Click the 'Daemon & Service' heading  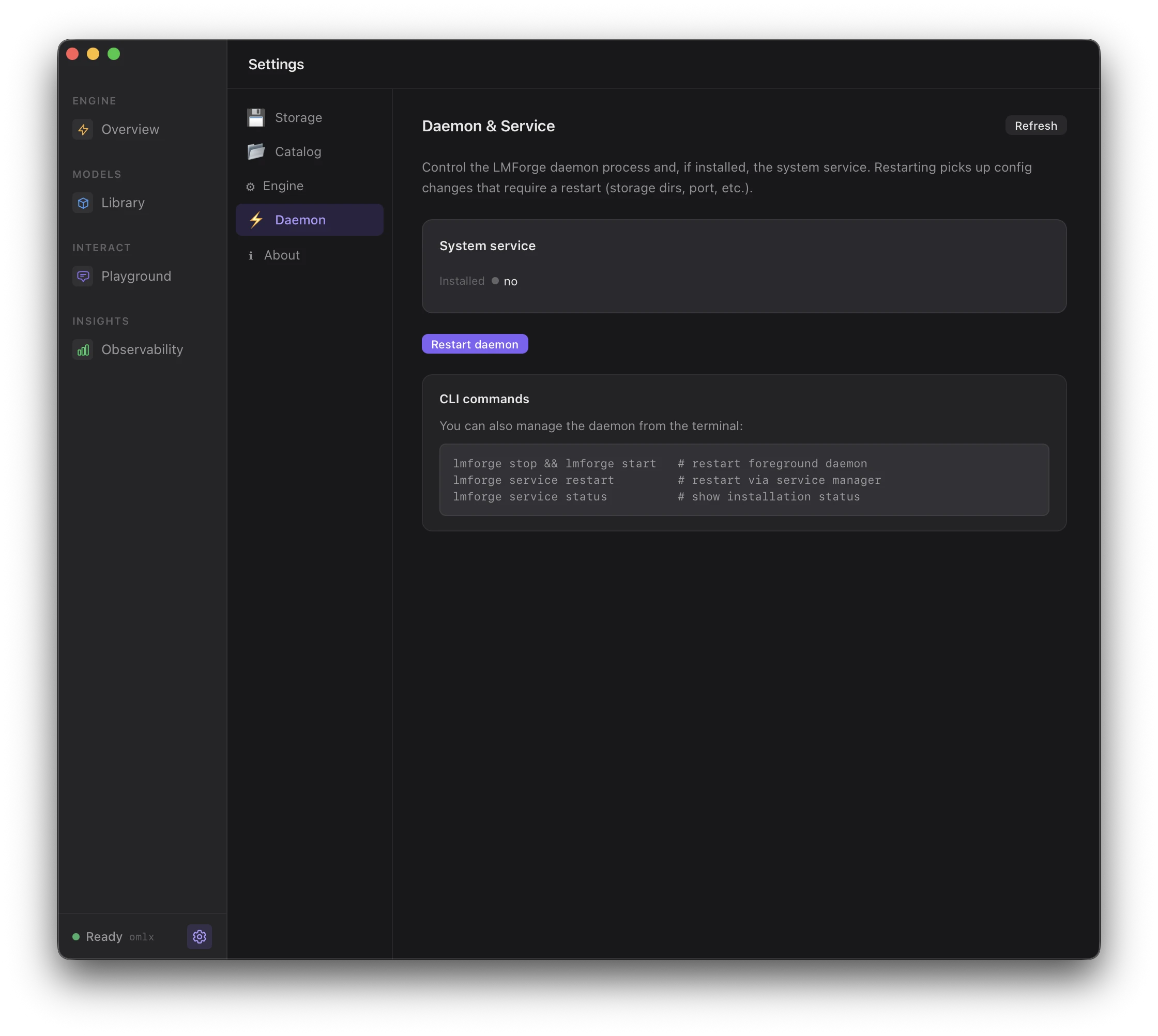[x=488, y=126]
